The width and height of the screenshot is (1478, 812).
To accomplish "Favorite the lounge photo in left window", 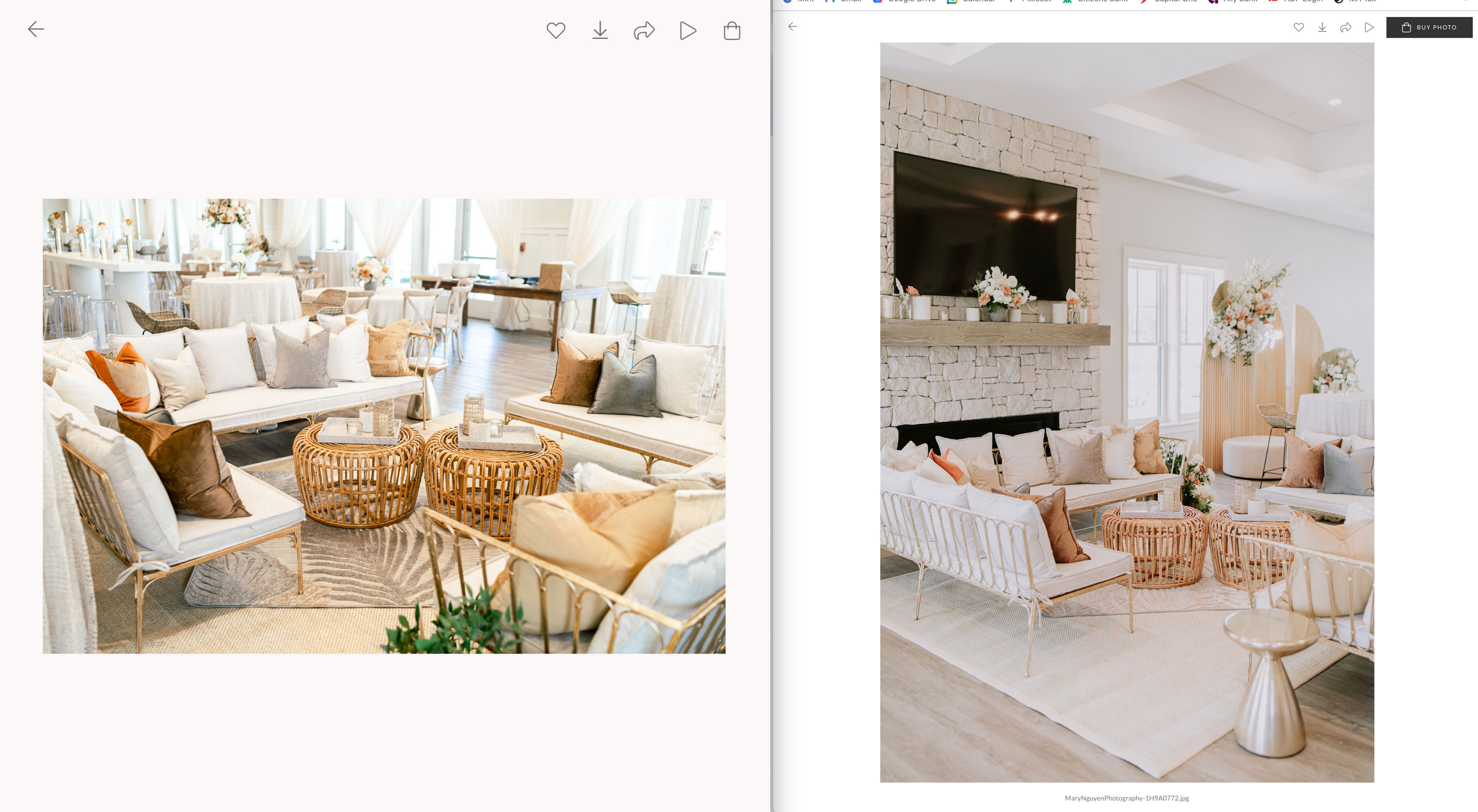I will (555, 30).
